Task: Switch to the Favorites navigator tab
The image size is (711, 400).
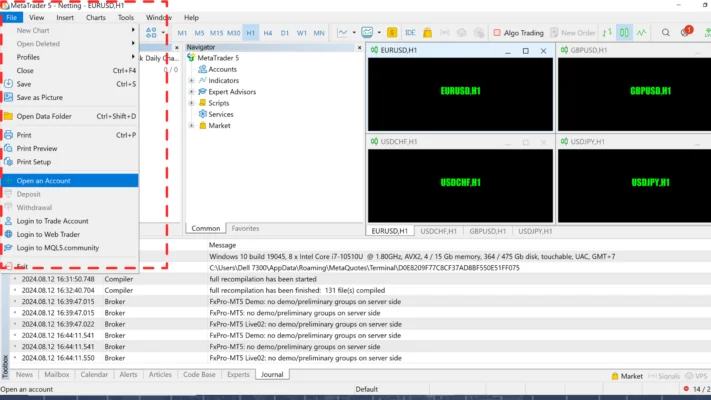Action: tap(245, 228)
